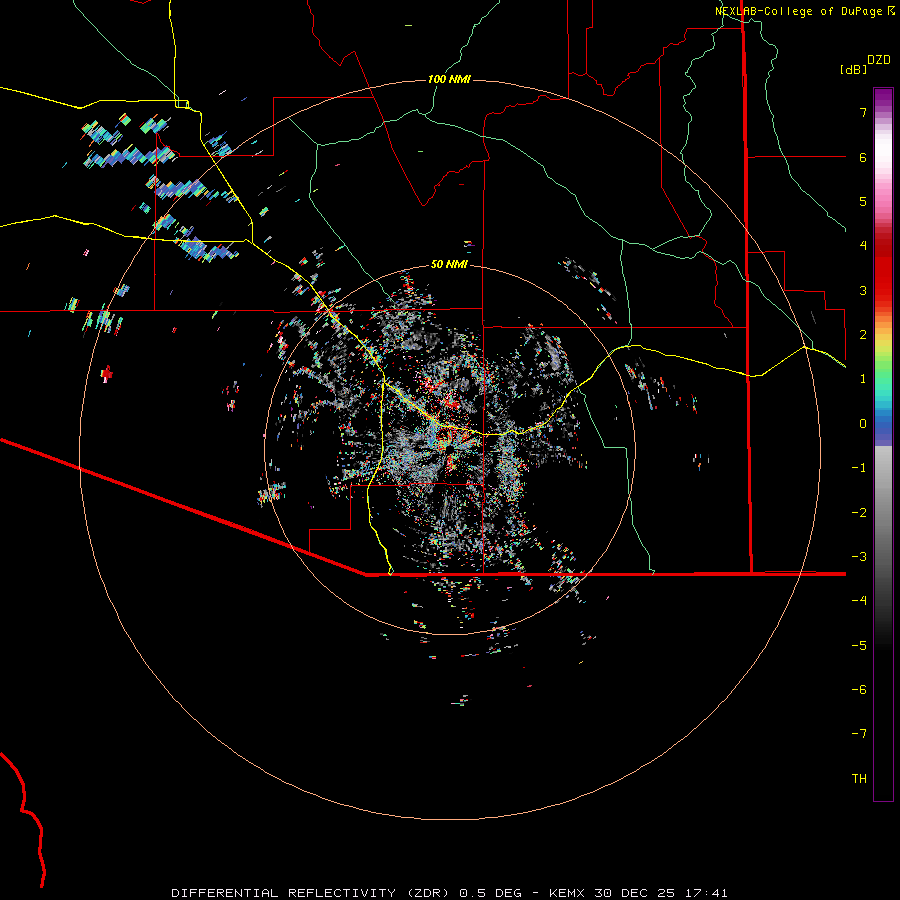This screenshot has width=900, height=900.
Task: Click the 4 value on color scale
Action: point(863,246)
